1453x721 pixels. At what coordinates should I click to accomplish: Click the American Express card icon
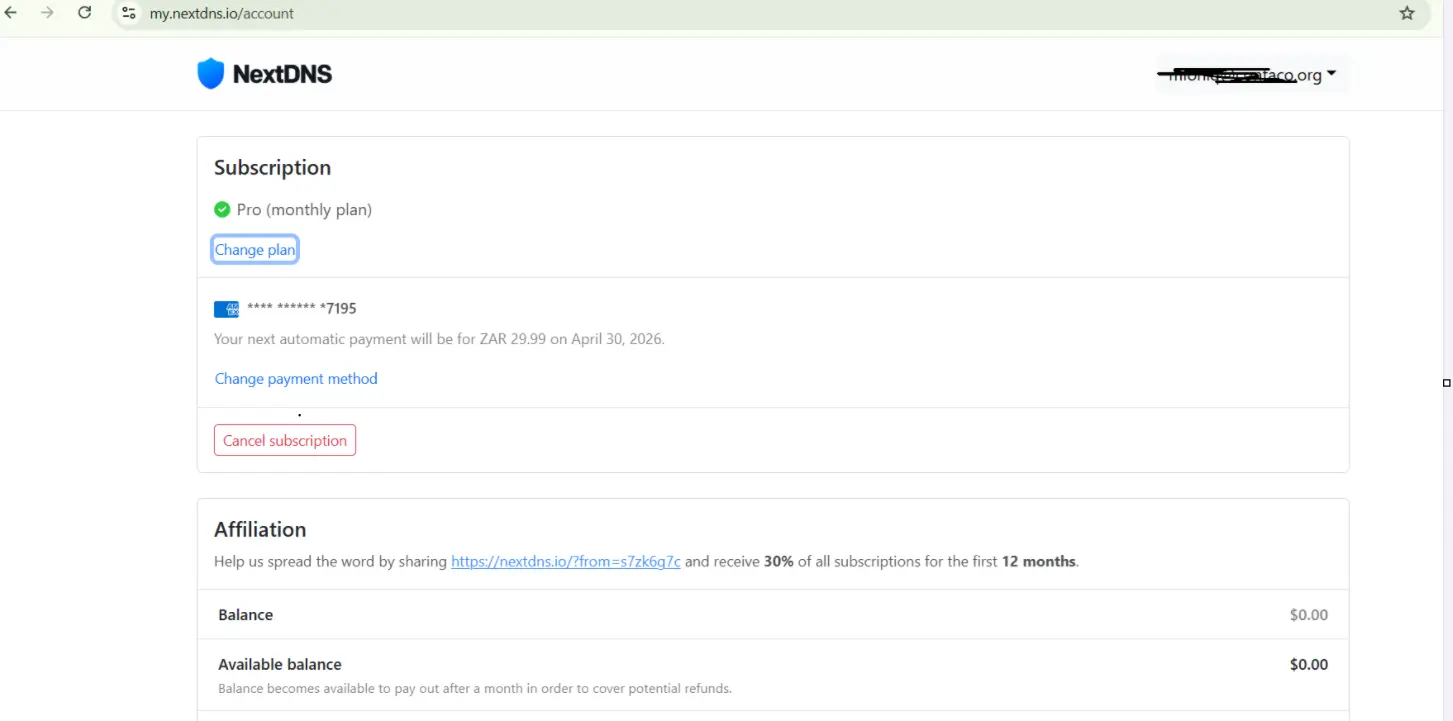[x=227, y=309]
